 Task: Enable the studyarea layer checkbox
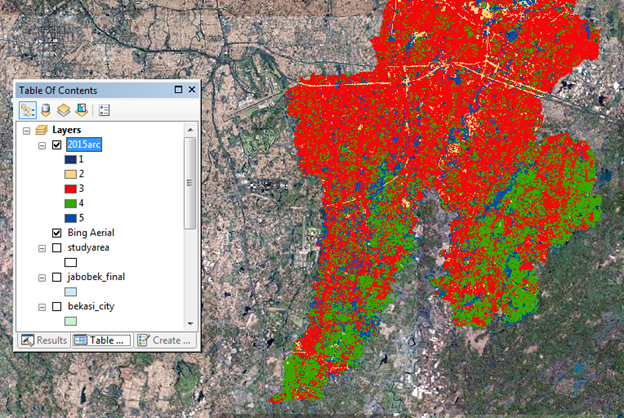(x=57, y=247)
